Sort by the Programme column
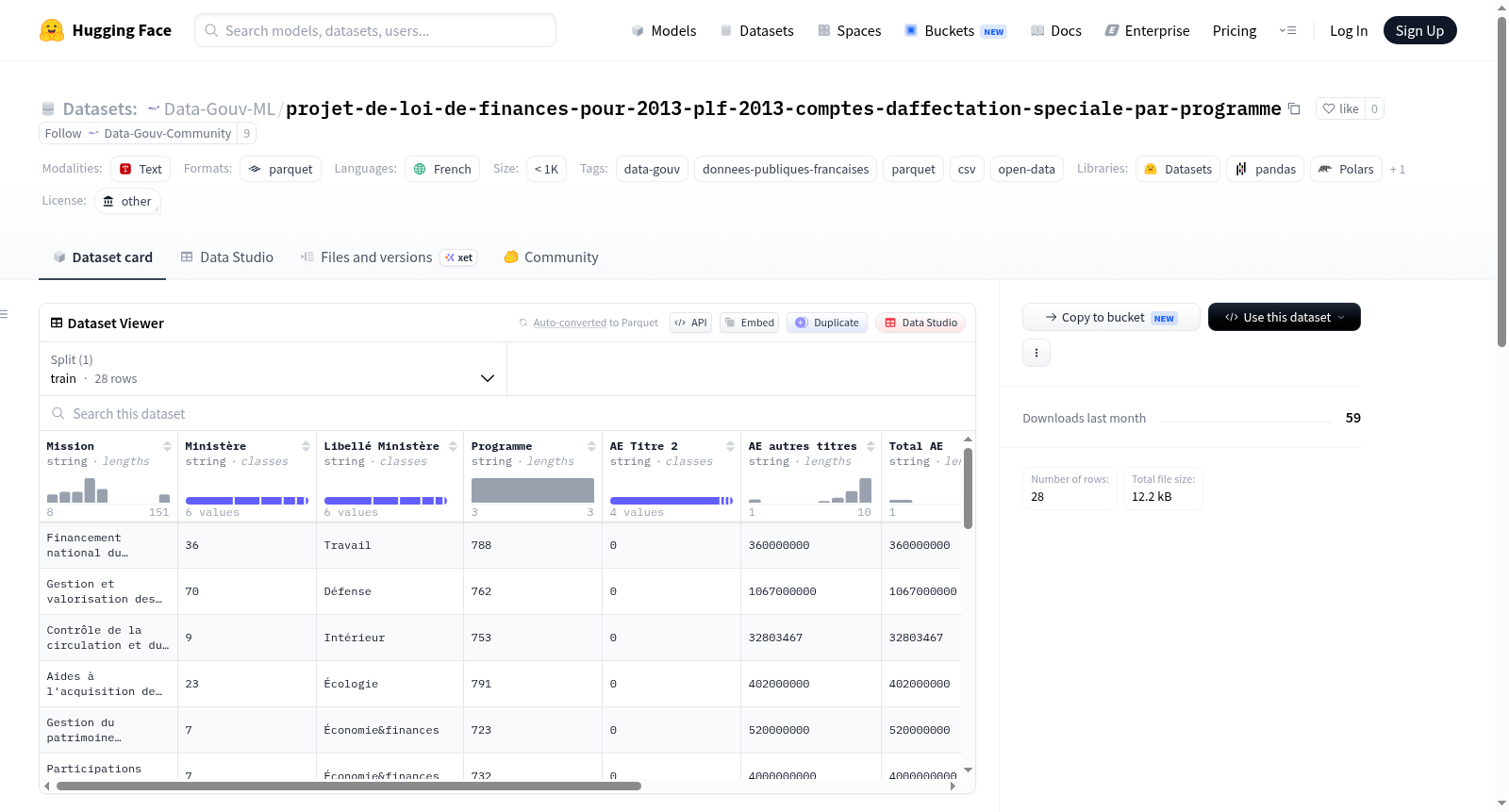Image resolution: width=1509 pixels, height=812 pixels. coord(591,446)
